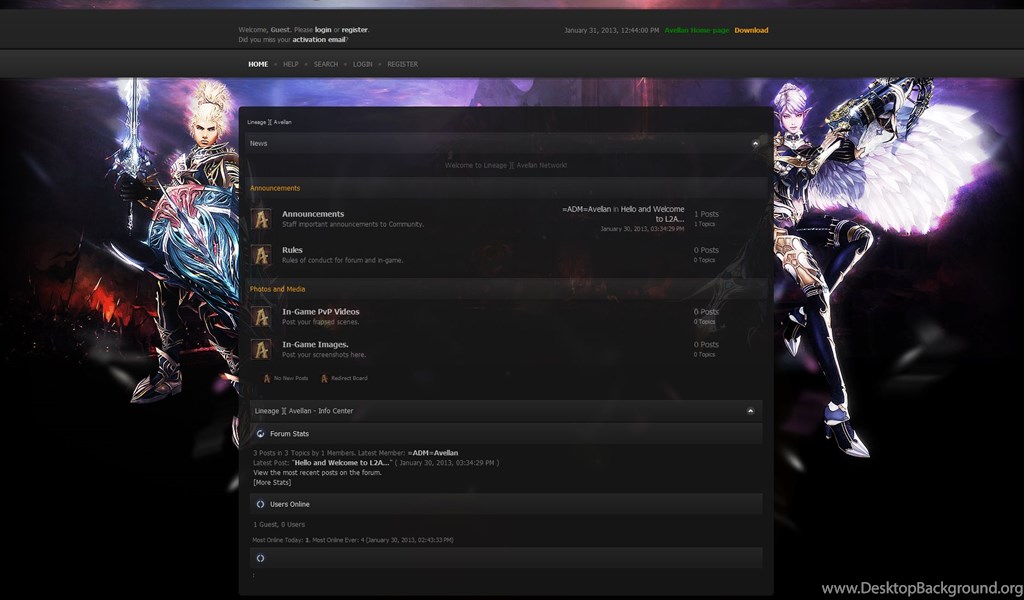This screenshot has width=1024, height=600.
Task: Click the 'Most Online Today' statistics line
Action: 353,540
